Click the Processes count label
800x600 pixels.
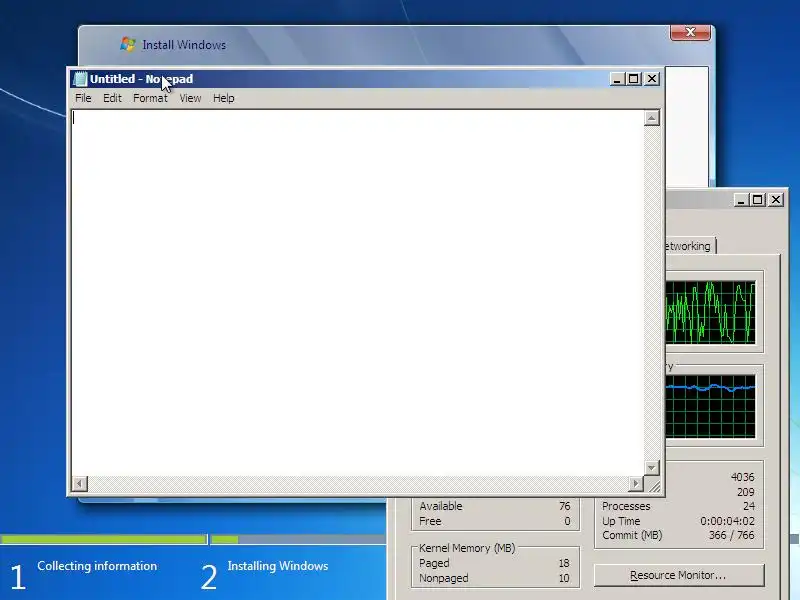pos(626,506)
